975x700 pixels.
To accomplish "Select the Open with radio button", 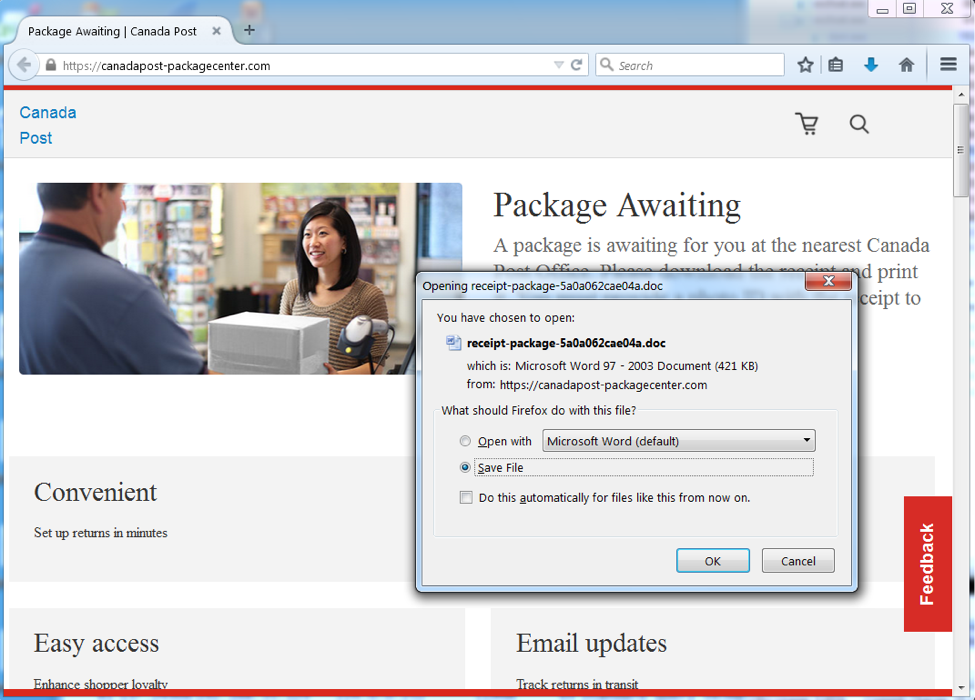I will click(465, 441).
